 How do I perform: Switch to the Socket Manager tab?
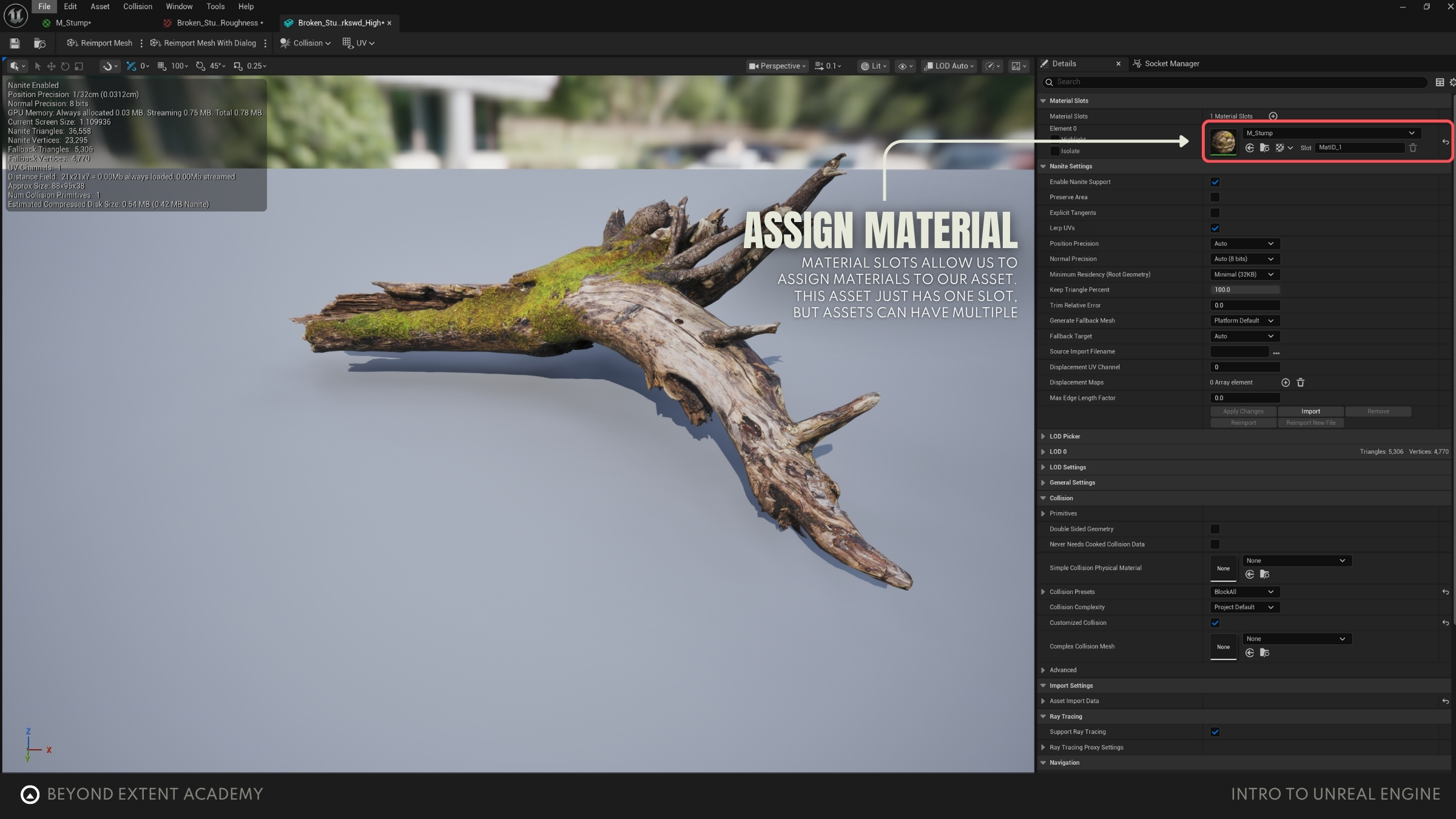tap(1171, 64)
